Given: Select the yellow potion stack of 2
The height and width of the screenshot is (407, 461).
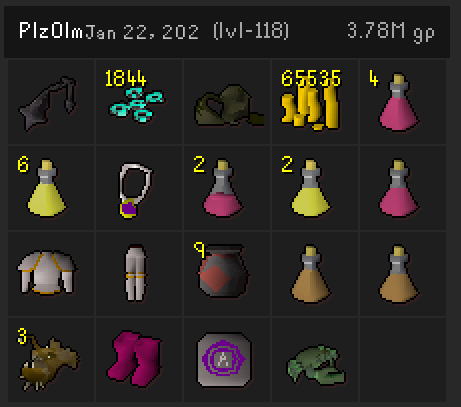Looking at the screenshot, I should pos(311,188).
